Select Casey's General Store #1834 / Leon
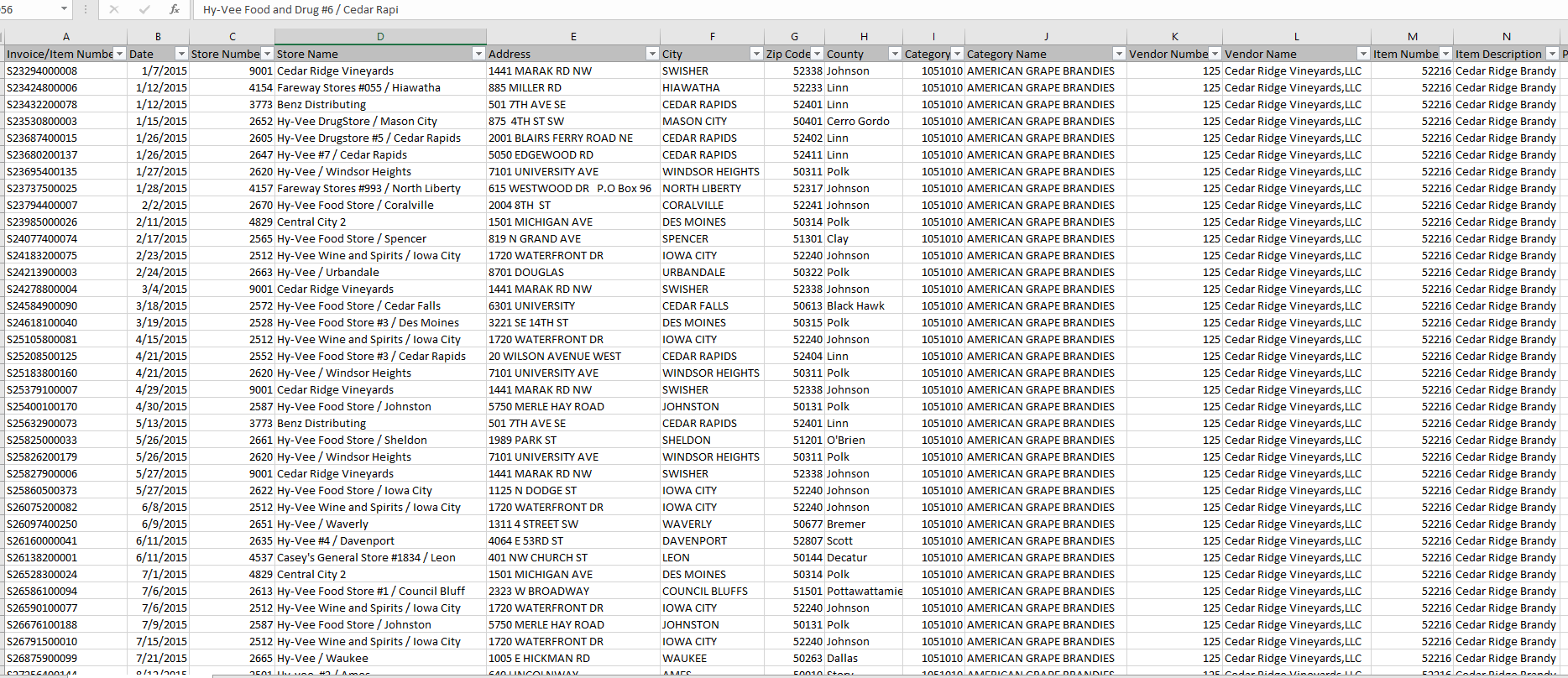1568x678 pixels. tap(380, 557)
